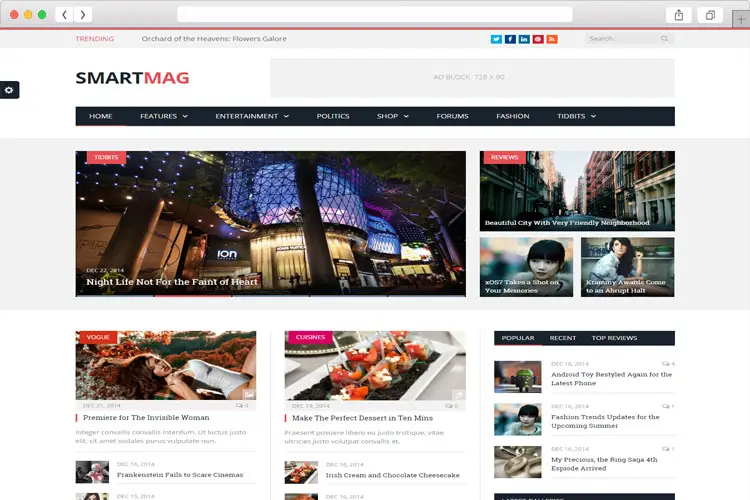Click Frankenstein article small thumbnail
Viewport: 750px width, 500px height.
coord(92,472)
